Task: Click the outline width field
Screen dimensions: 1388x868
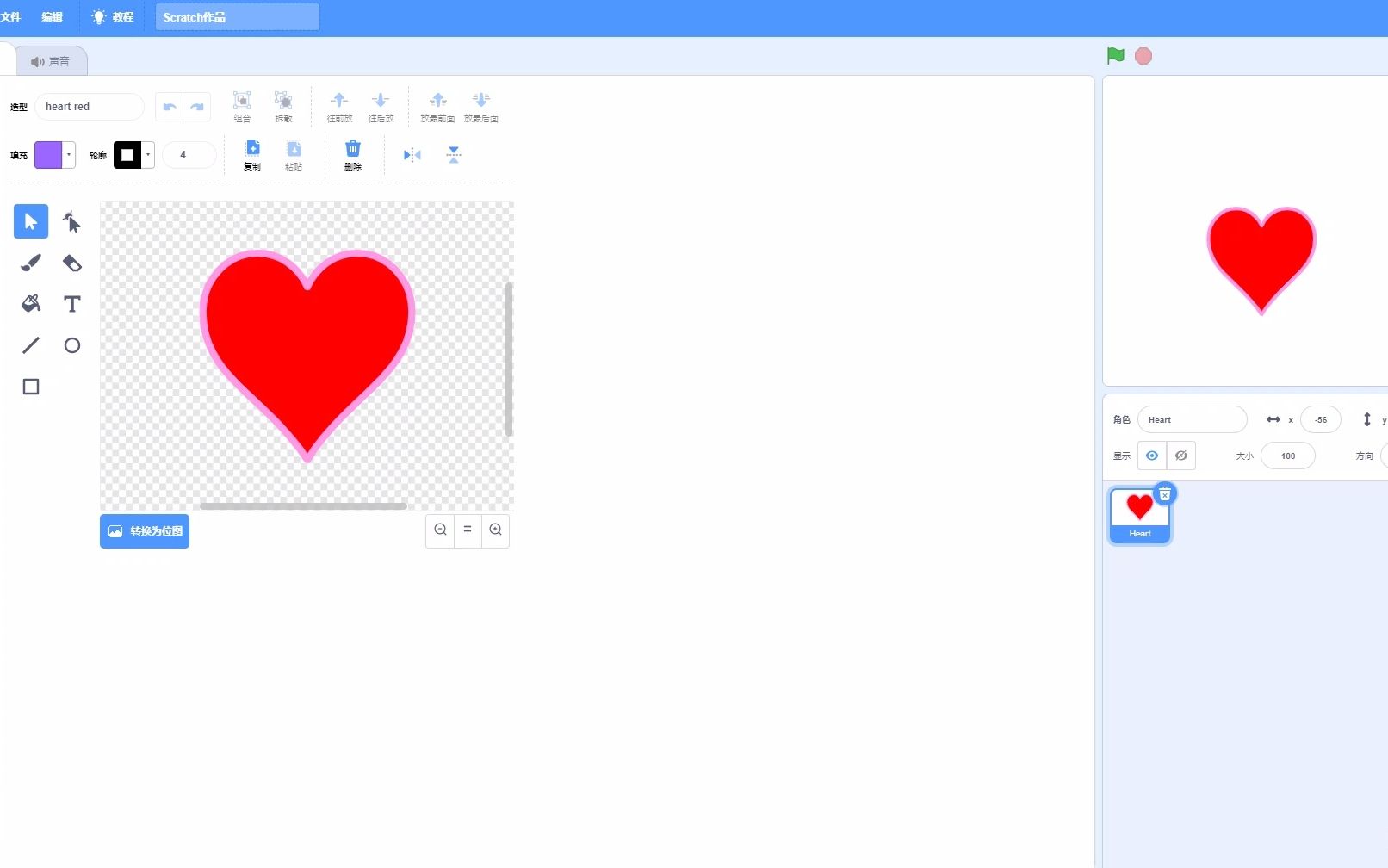Action: coord(189,155)
